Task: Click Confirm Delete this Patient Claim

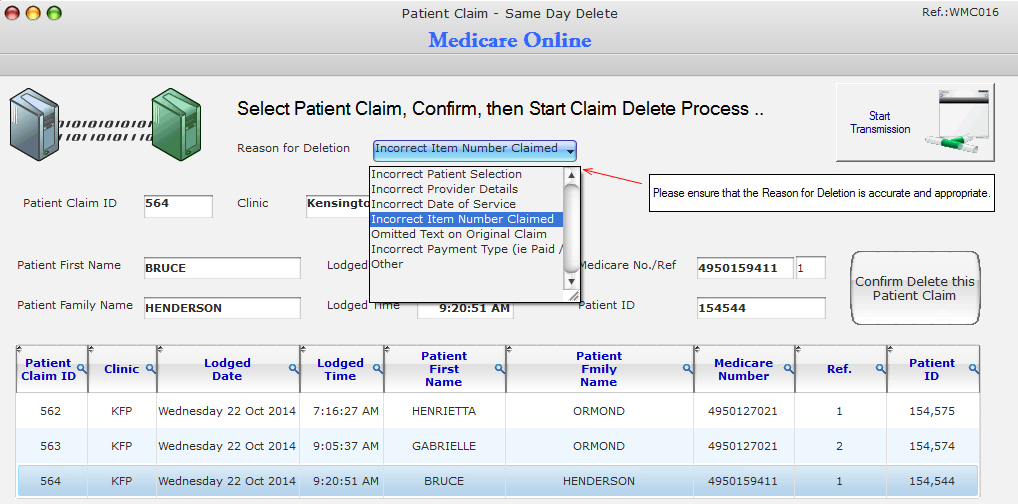Action: [915, 288]
